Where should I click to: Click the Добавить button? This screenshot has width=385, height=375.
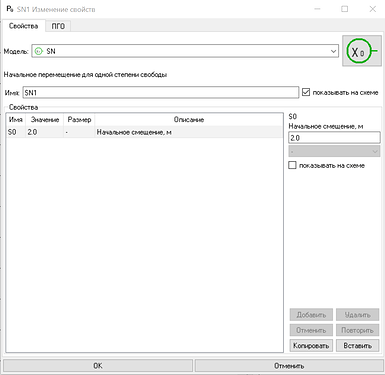[311, 315]
